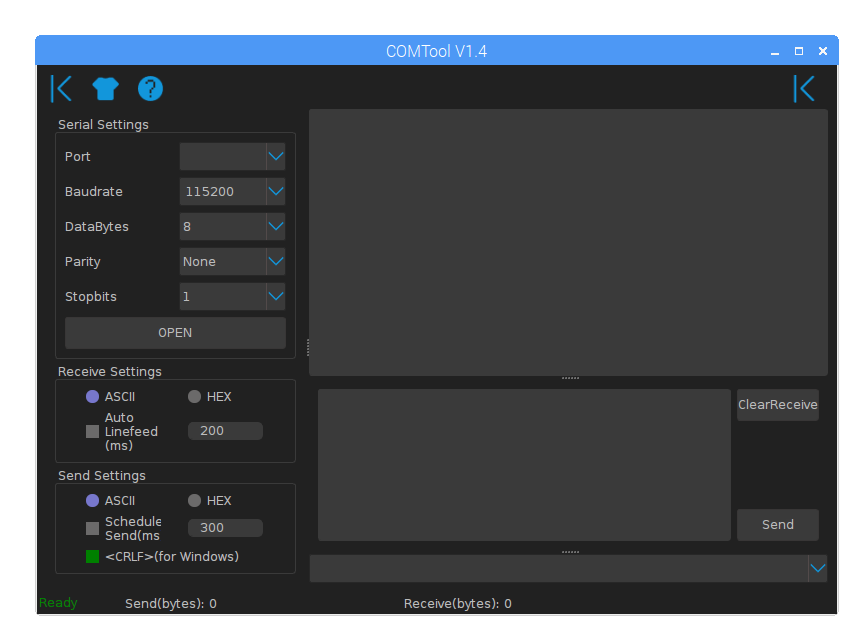
Task: Open the Stopbits 1 combo box
Action: [x=232, y=296]
